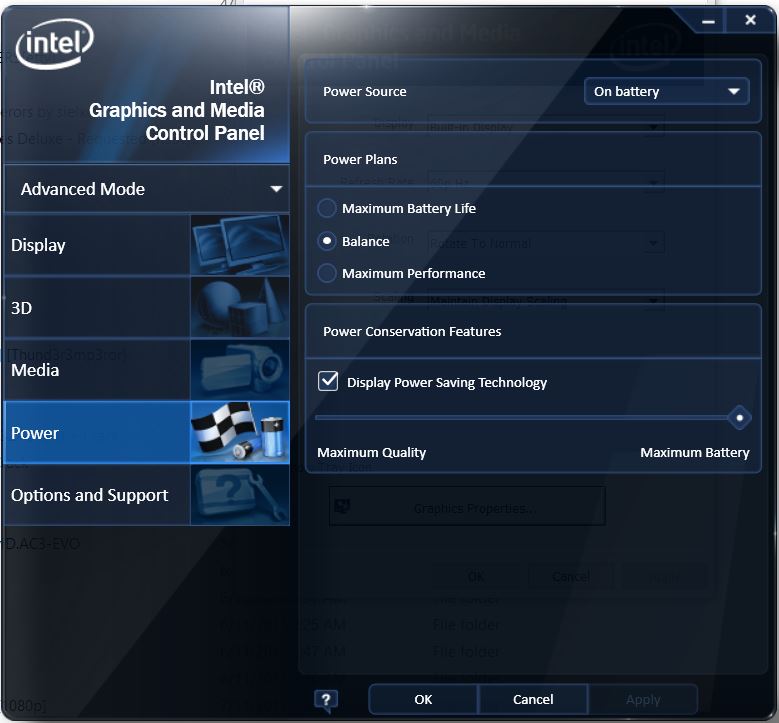Click the Power Conservation Features heading
Viewport: 779px width, 723px height.
[x=412, y=331]
